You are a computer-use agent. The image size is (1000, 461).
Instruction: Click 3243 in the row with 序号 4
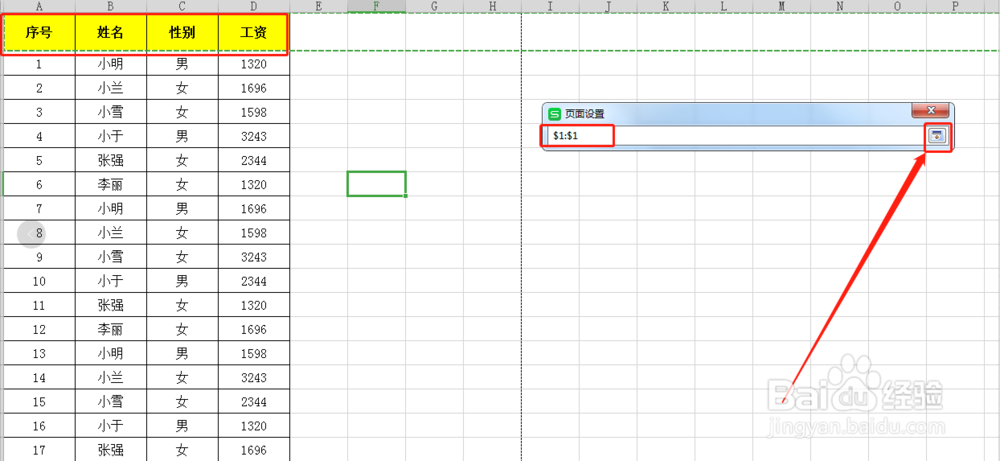(254, 136)
